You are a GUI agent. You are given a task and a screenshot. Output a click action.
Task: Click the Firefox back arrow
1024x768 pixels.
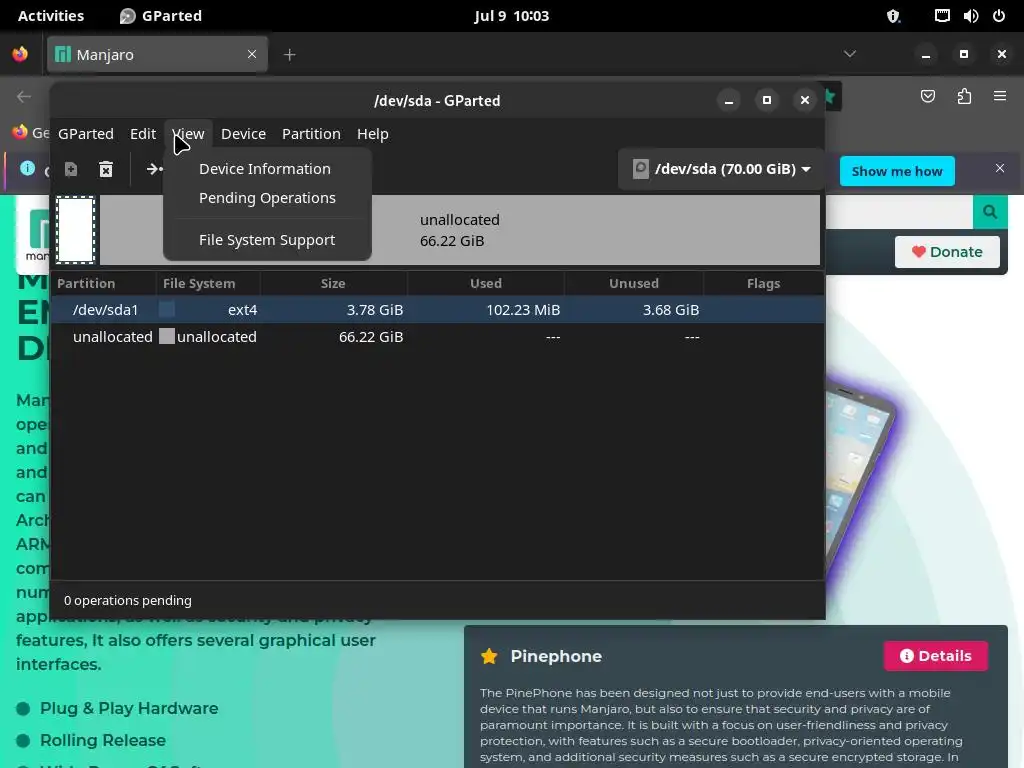pyautogui.click(x=24, y=97)
